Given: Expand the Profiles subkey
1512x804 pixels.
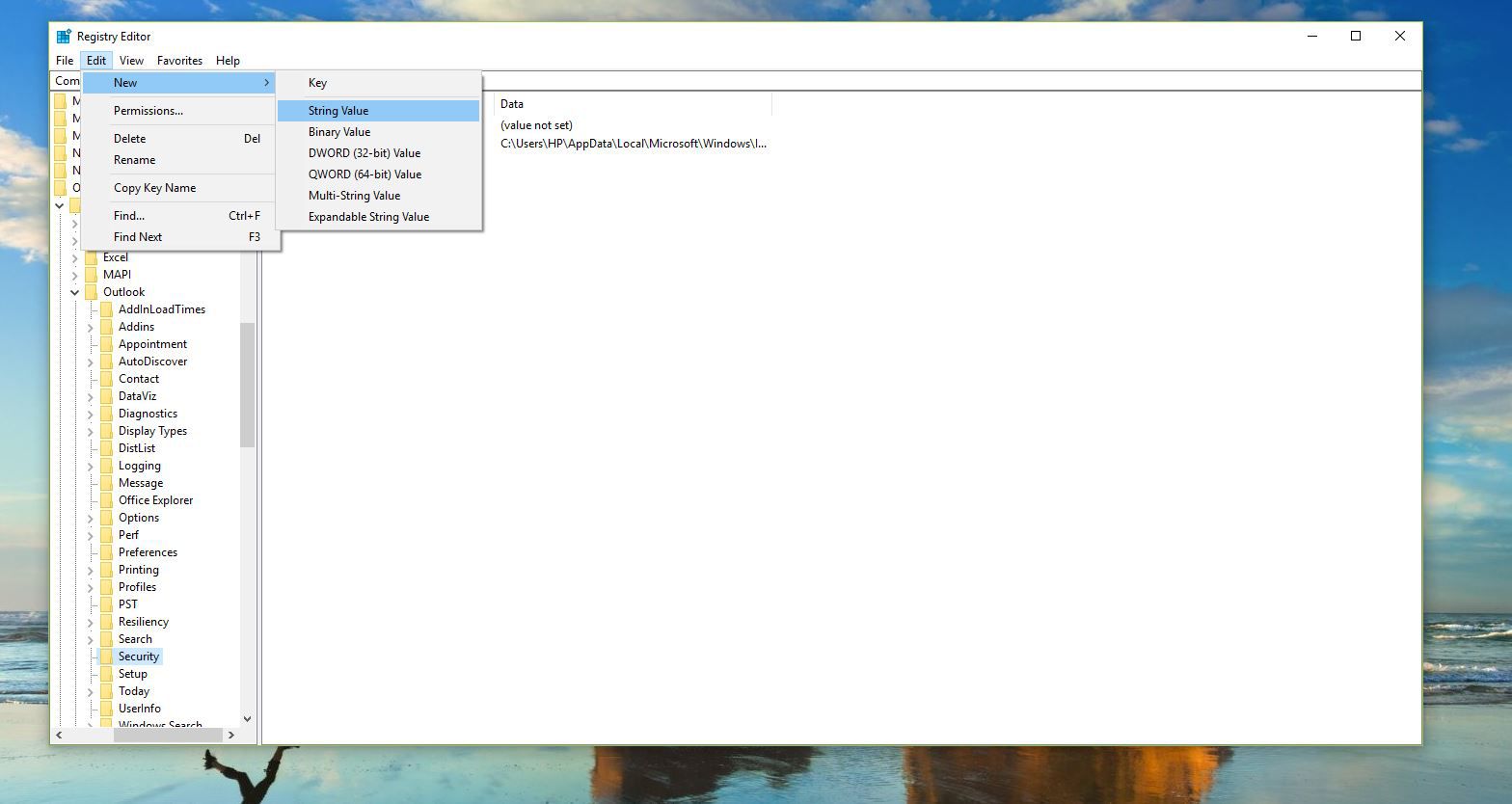Looking at the screenshot, I should click(90, 587).
